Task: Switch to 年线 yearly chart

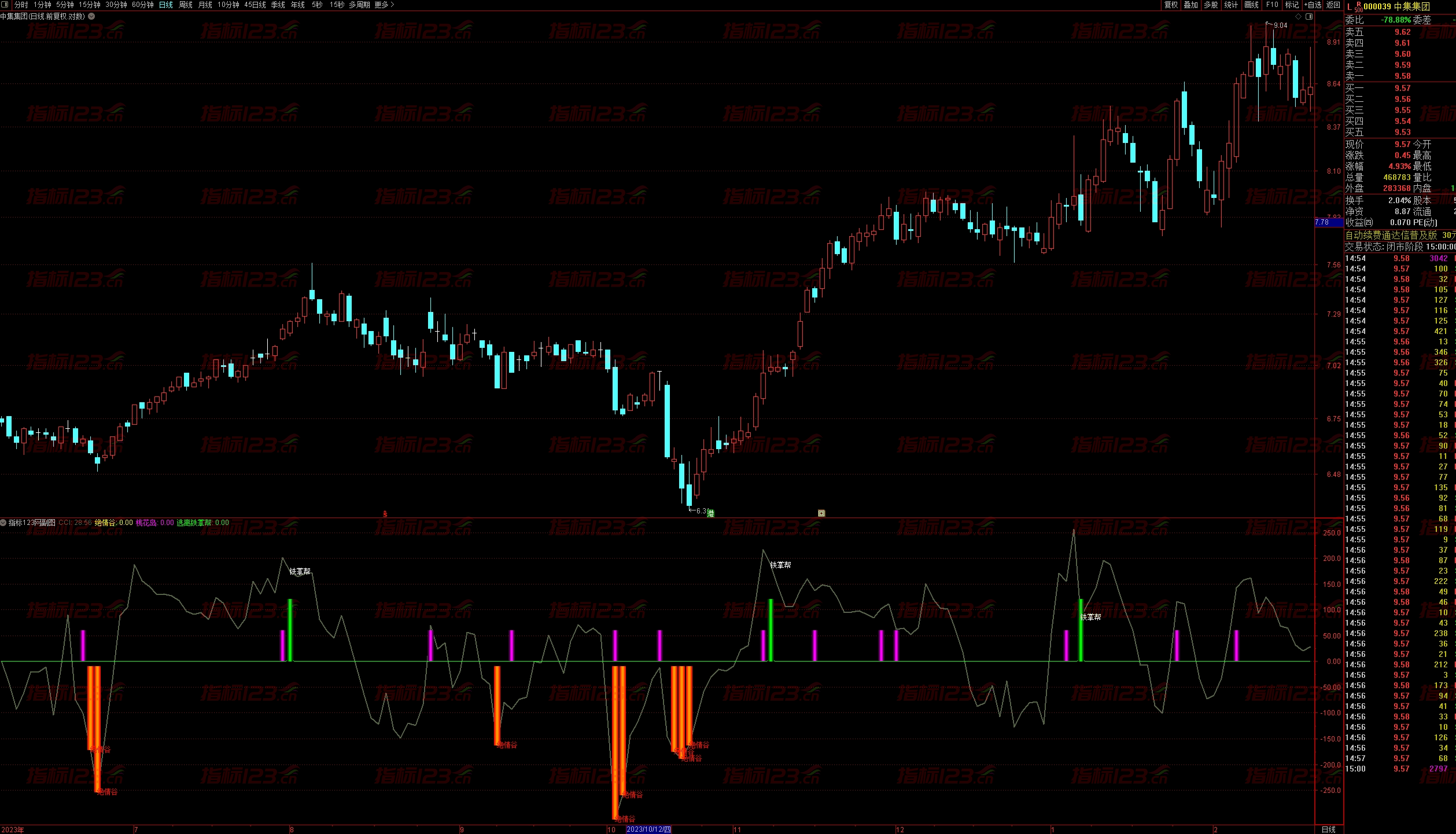Action: pos(297,5)
